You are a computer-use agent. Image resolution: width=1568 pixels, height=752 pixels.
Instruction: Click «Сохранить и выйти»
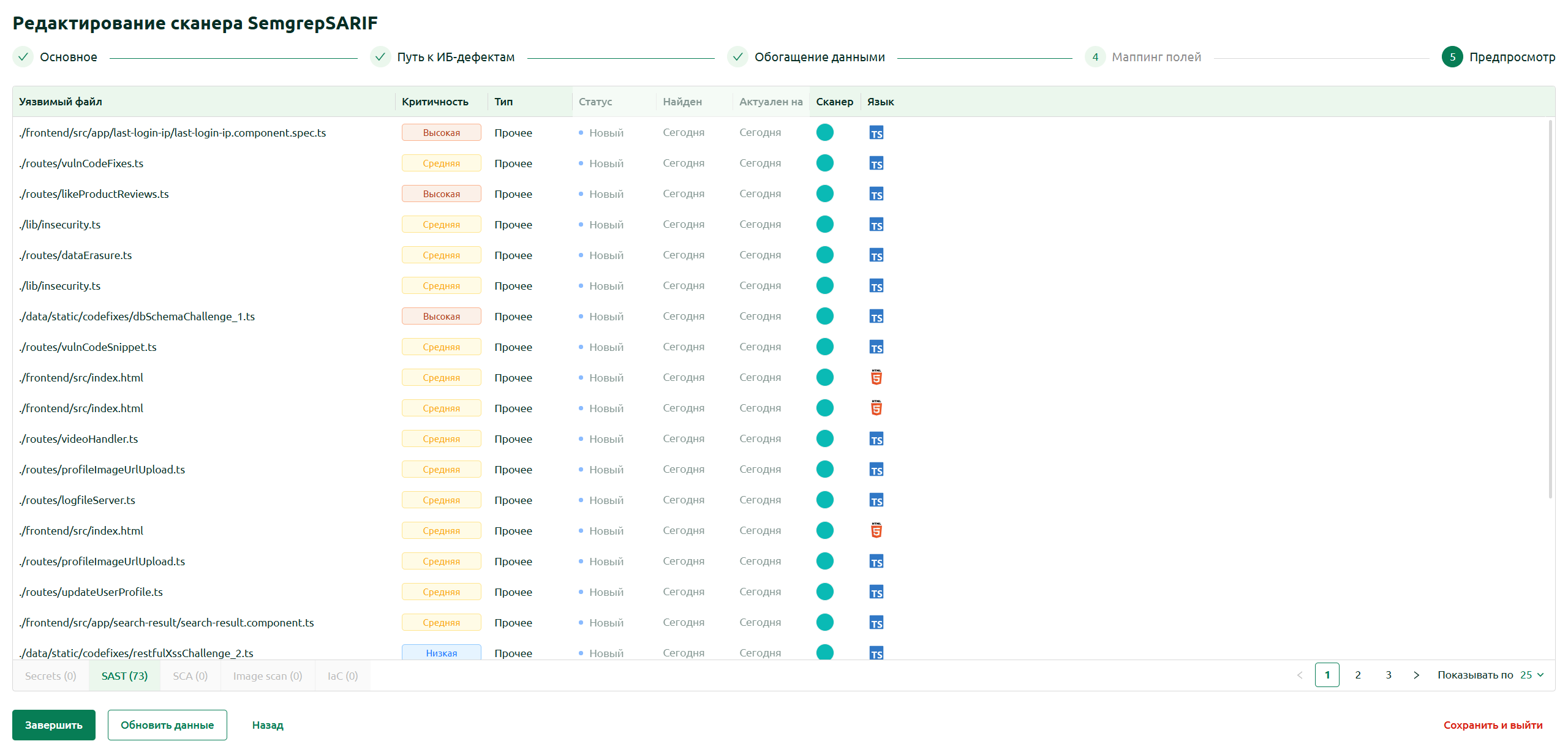point(1493,725)
